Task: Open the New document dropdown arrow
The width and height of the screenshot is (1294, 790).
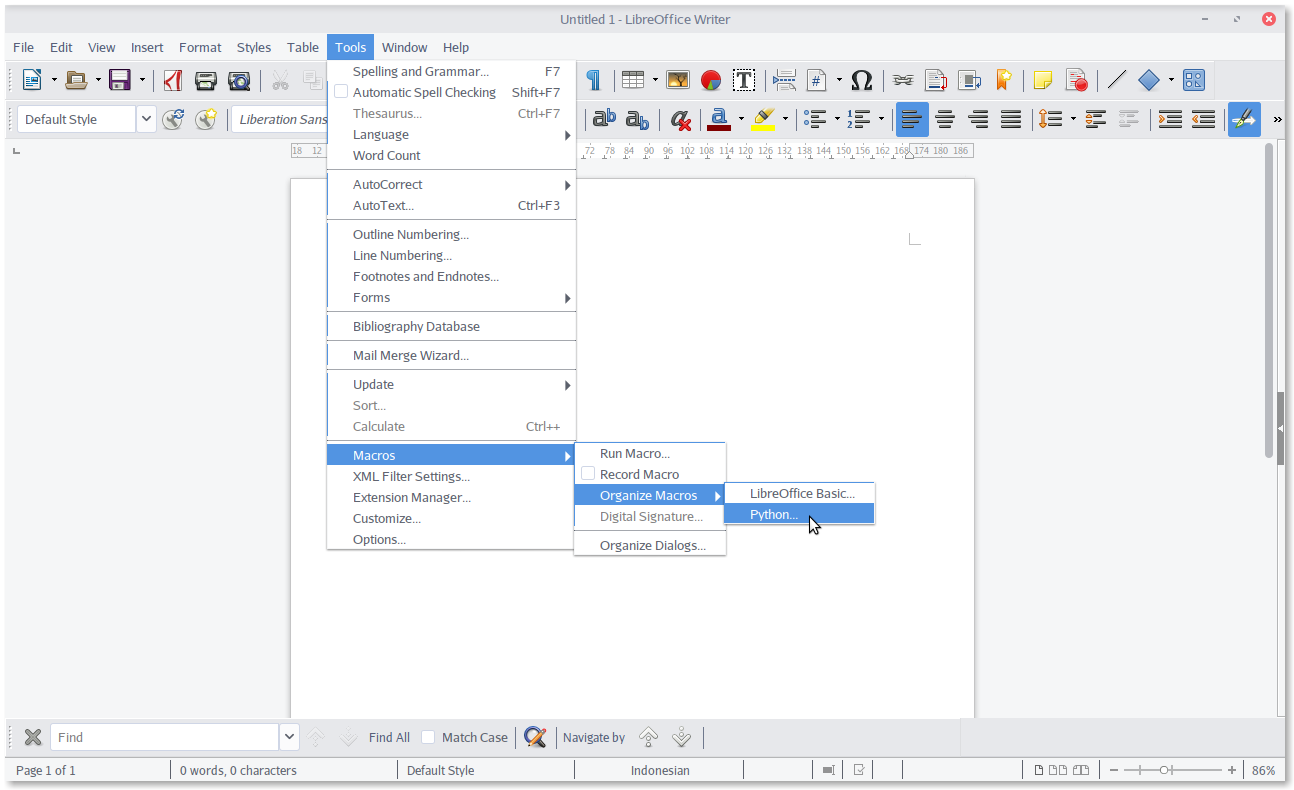Action: (54, 80)
